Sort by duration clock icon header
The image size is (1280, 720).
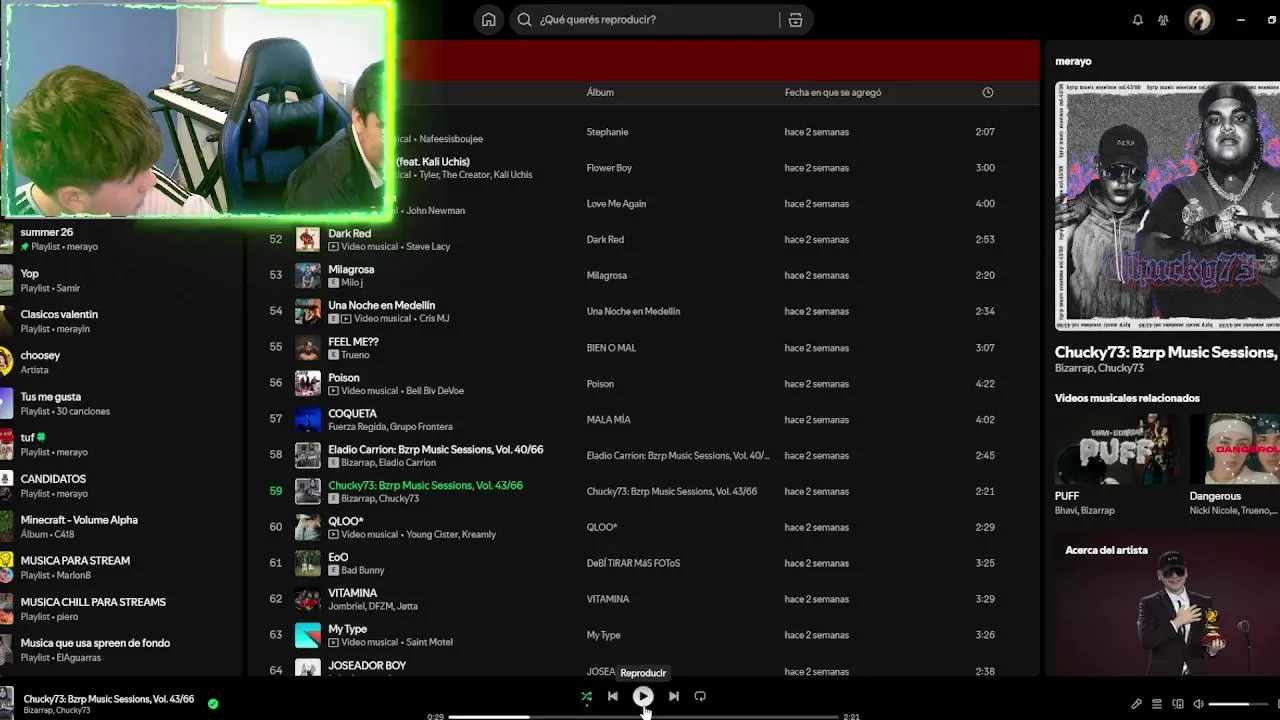click(987, 92)
